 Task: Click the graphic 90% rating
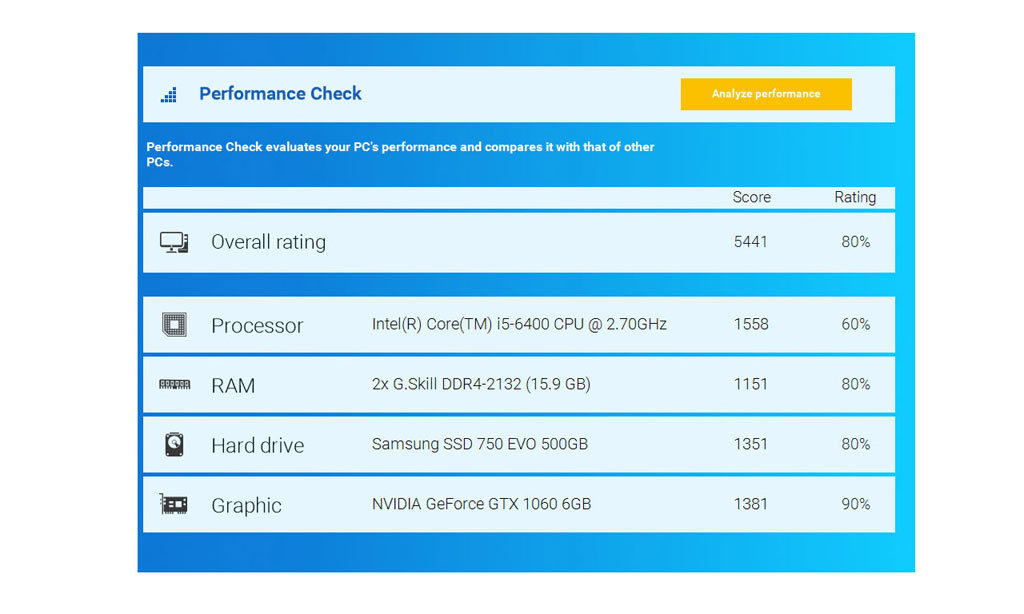click(856, 504)
